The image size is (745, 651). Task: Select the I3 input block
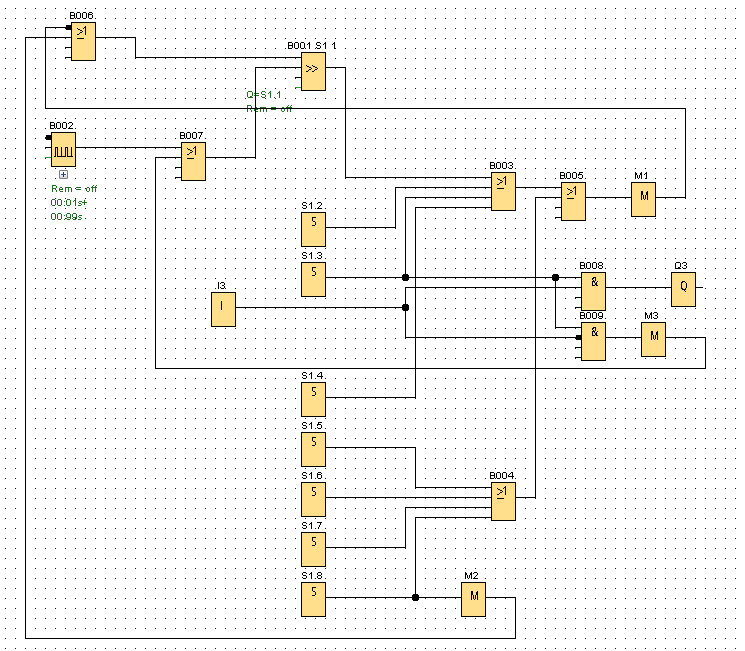point(223,311)
